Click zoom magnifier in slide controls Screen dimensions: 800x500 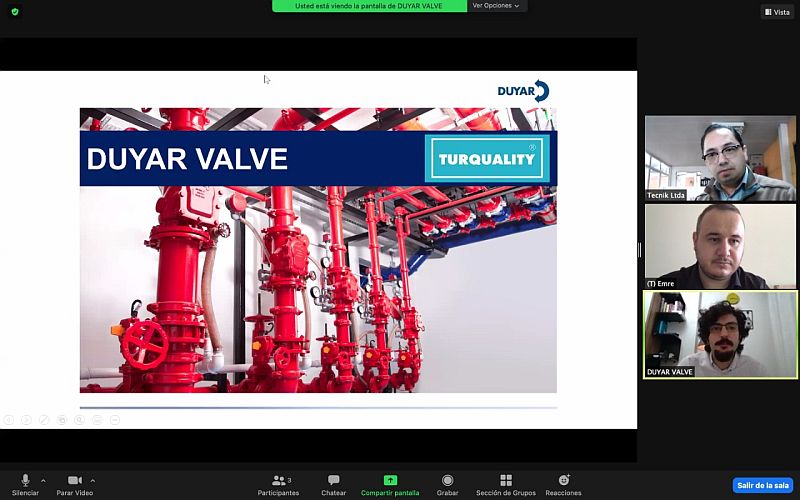point(80,420)
